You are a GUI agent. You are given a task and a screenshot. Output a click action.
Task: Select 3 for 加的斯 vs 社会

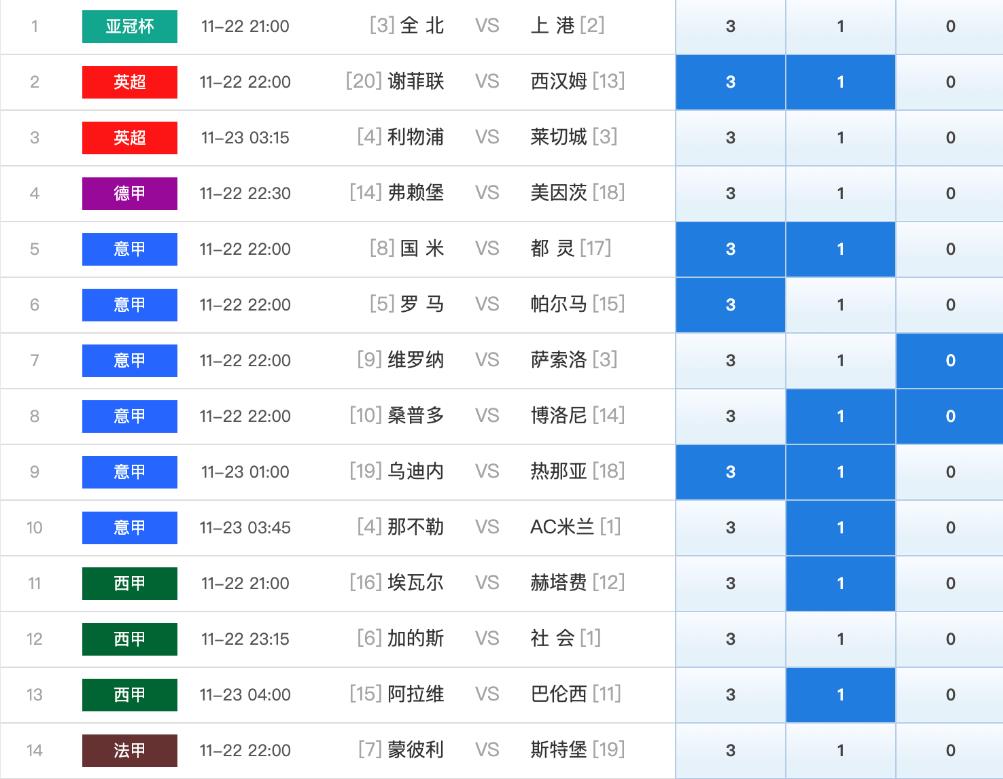731,638
